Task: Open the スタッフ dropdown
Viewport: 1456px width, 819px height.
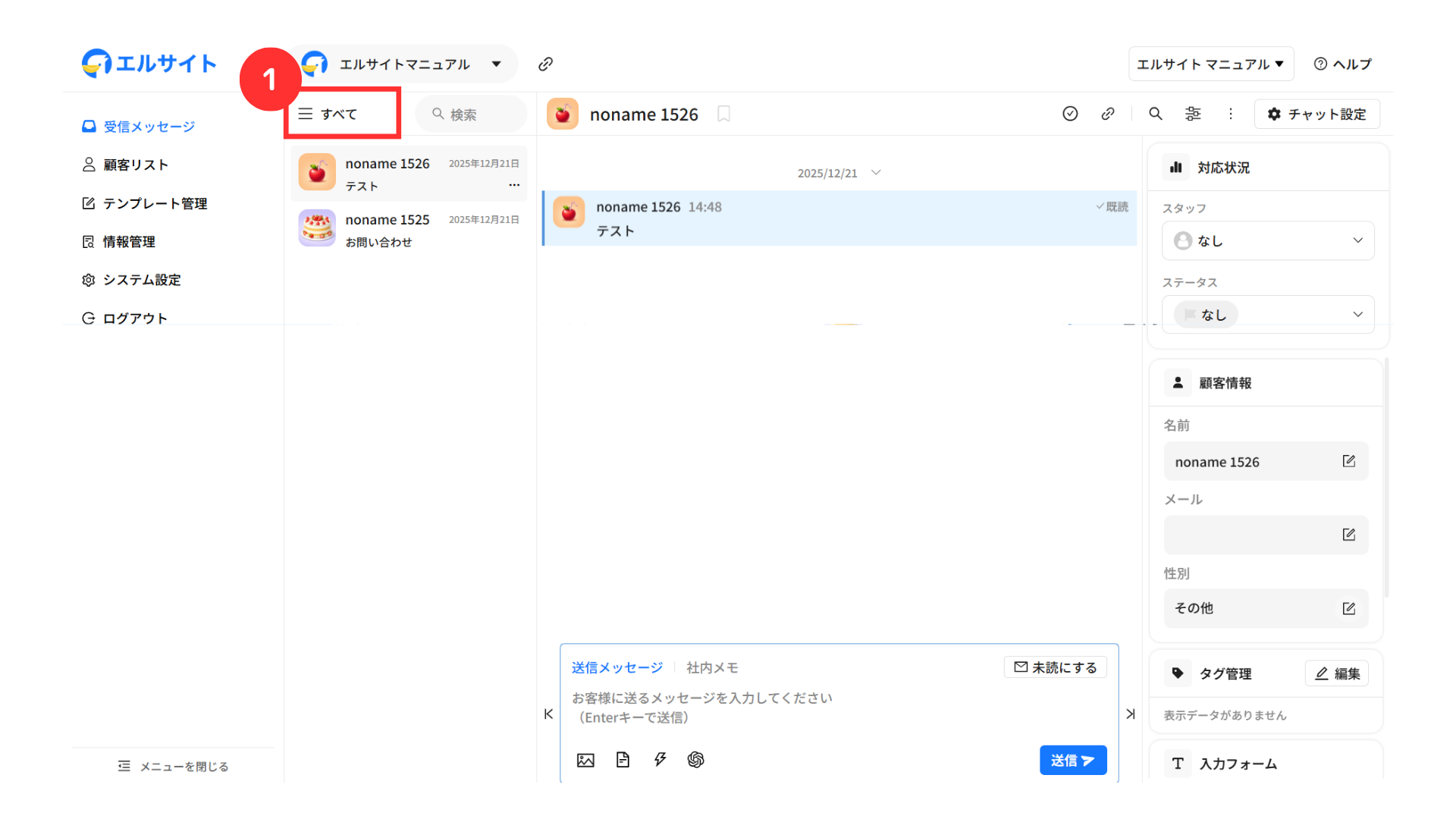Action: click(x=1268, y=241)
